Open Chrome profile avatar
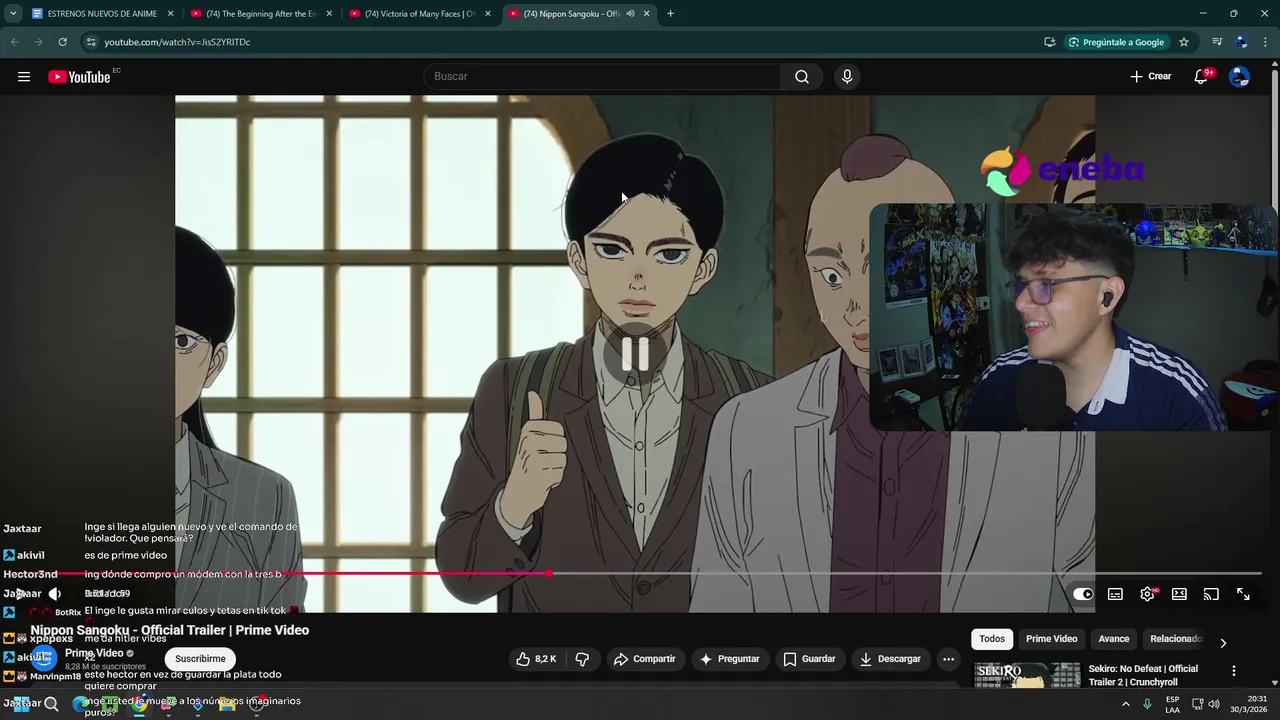This screenshot has height=720, width=1280. click(x=1242, y=42)
